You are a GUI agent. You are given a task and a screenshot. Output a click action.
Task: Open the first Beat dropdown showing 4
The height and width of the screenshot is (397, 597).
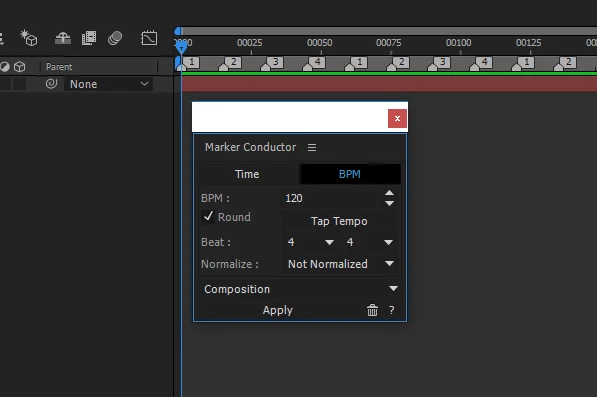pyautogui.click(x=311, y=242)
